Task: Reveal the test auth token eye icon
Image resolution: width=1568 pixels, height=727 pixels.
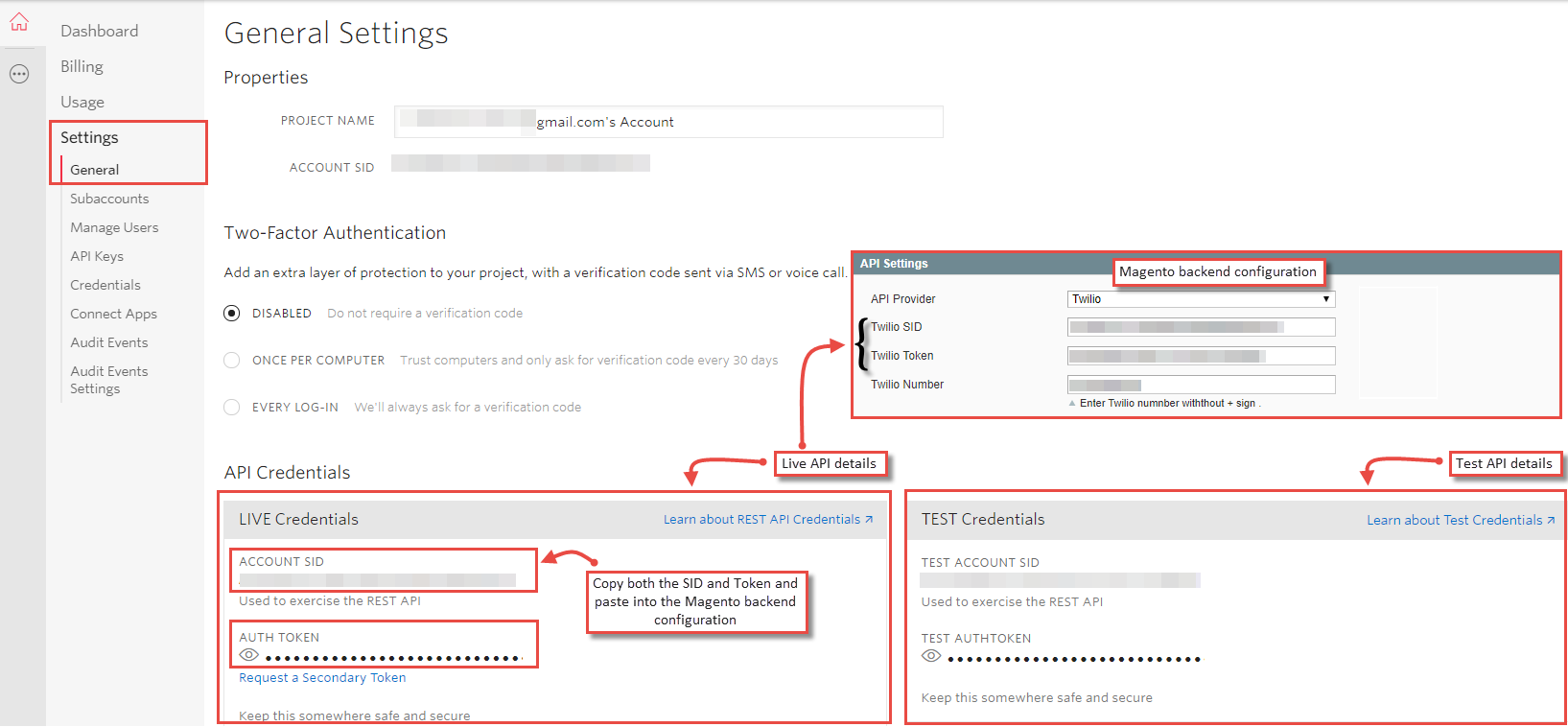Action: coord(931,656)
